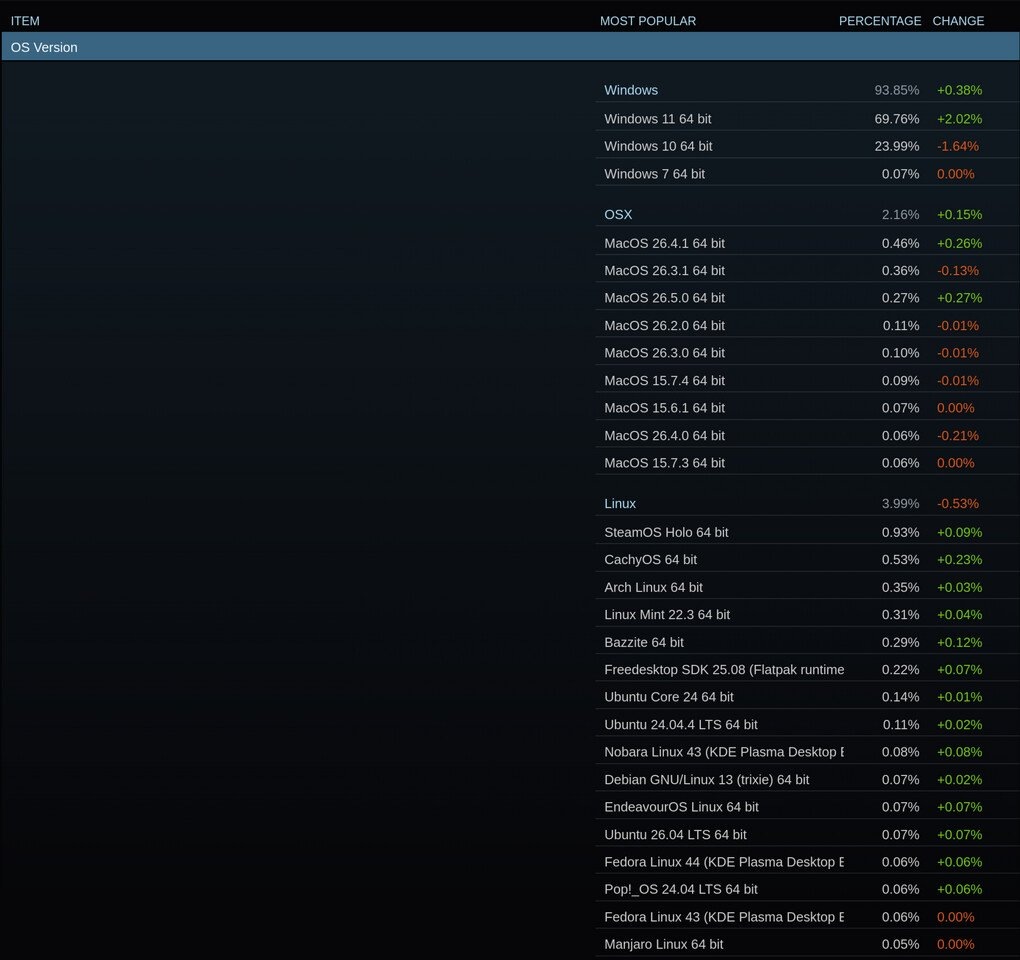This screenshot has width=1020, height=960.
Task: Click the MacOS 15.6.1 64 bit entry
Action: coord(664,408)
